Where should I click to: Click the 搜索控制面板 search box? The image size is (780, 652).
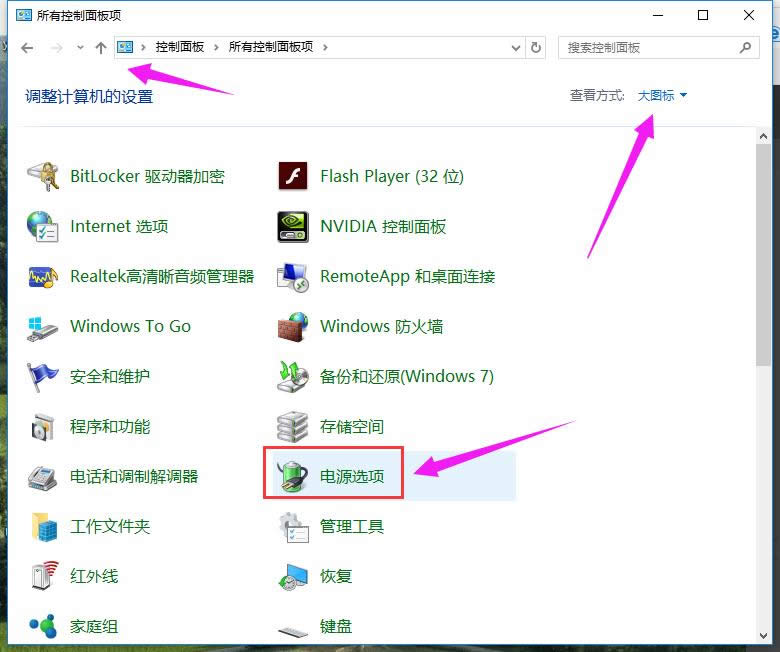tap(650, 47)
